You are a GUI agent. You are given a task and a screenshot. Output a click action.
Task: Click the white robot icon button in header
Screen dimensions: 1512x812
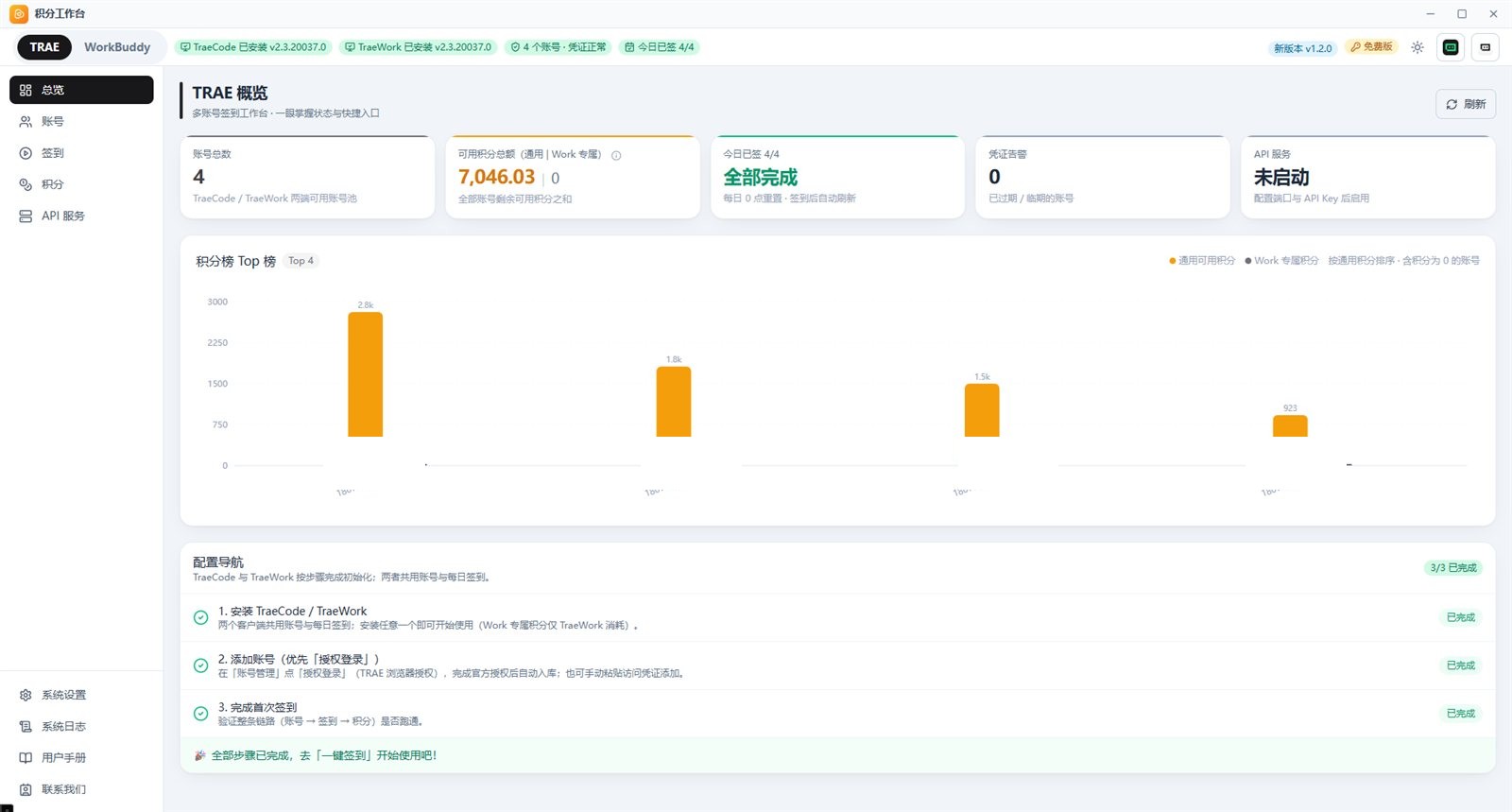(1486, 47)
